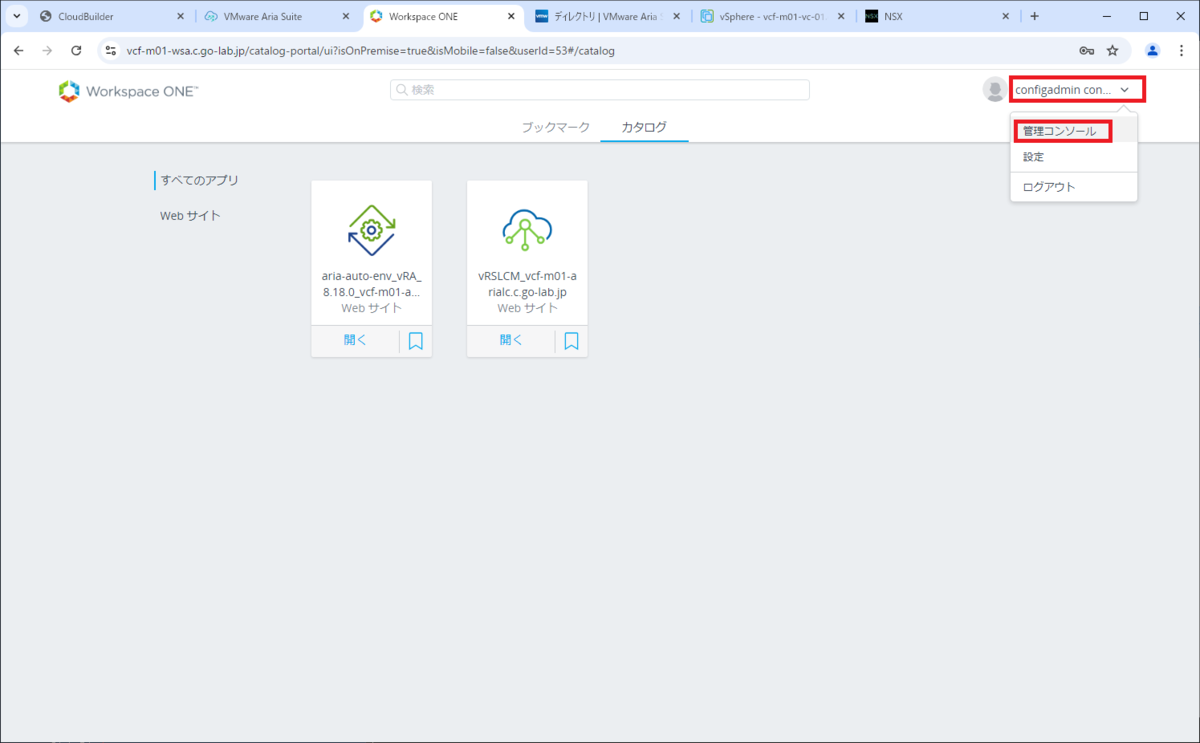Open the tab search dropdown arrow

click(x=17, y=16)
